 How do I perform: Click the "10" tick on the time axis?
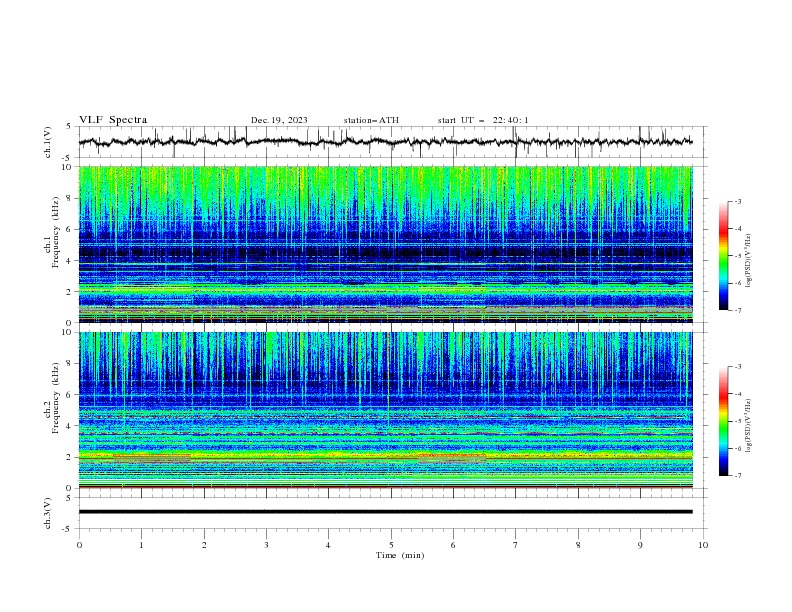coord(703,545)
